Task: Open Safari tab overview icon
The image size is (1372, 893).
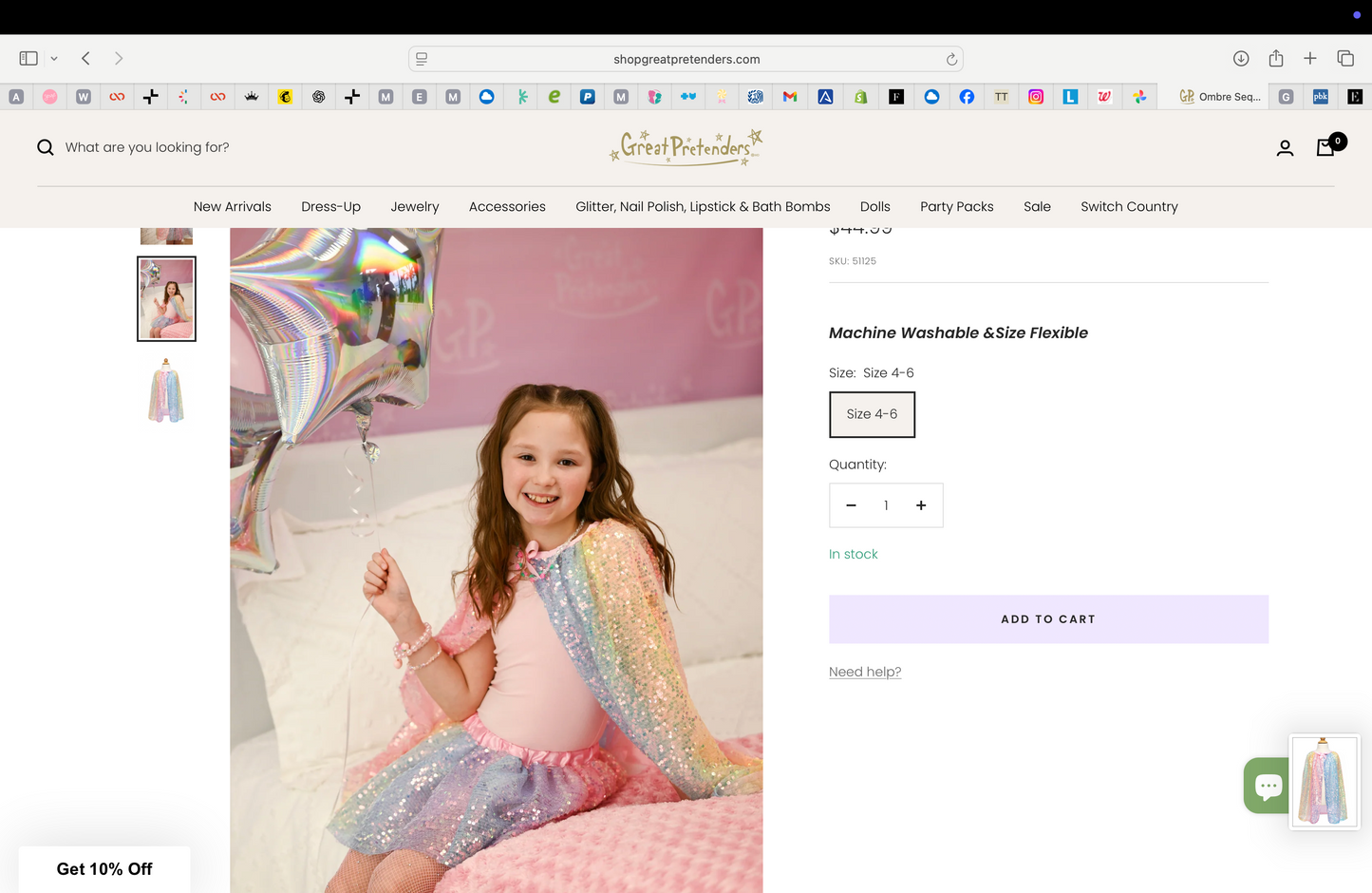Action: (1345, 58)
